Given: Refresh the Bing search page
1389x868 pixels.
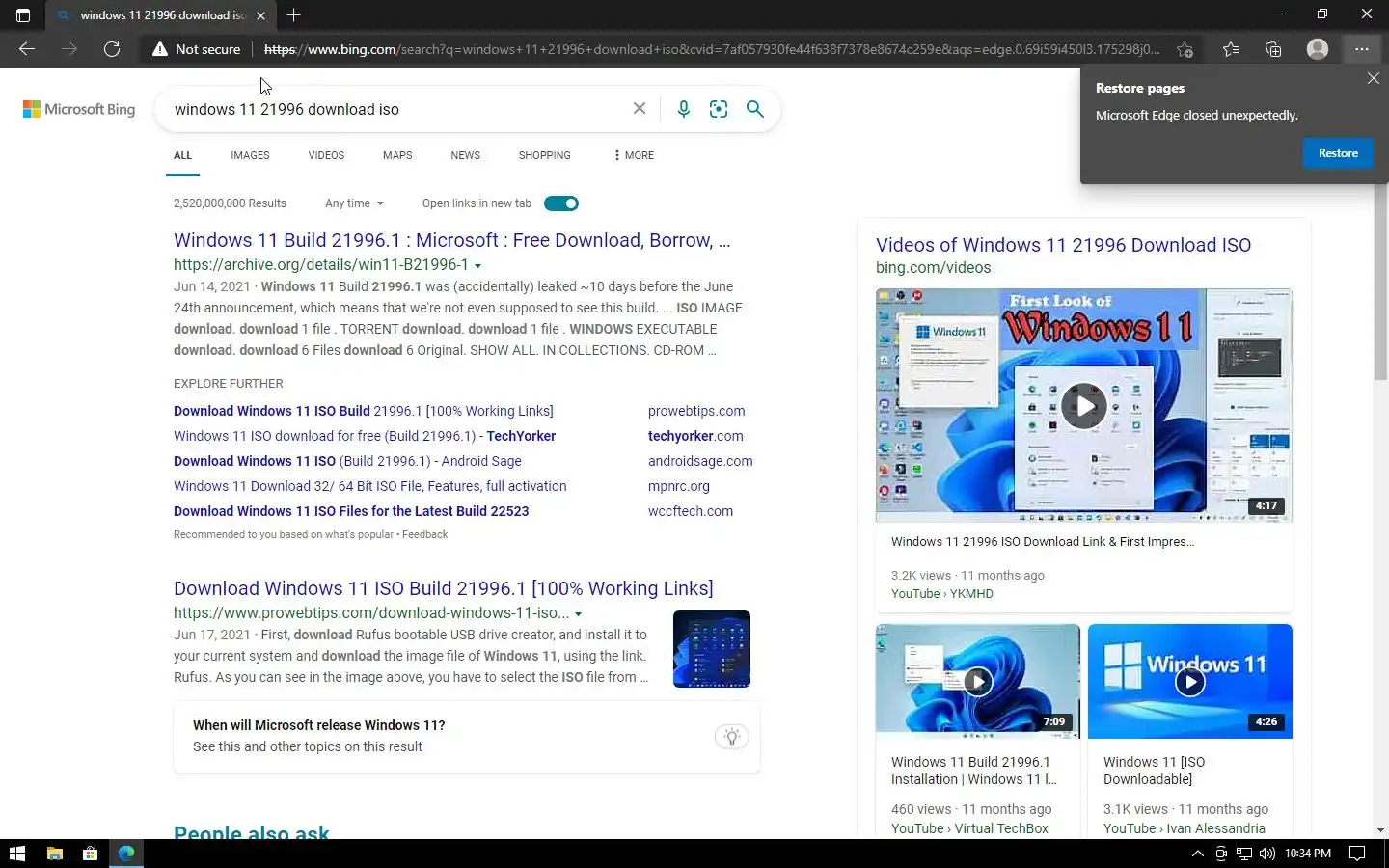Looking at the screenshot, I should [x=112, y=49].
